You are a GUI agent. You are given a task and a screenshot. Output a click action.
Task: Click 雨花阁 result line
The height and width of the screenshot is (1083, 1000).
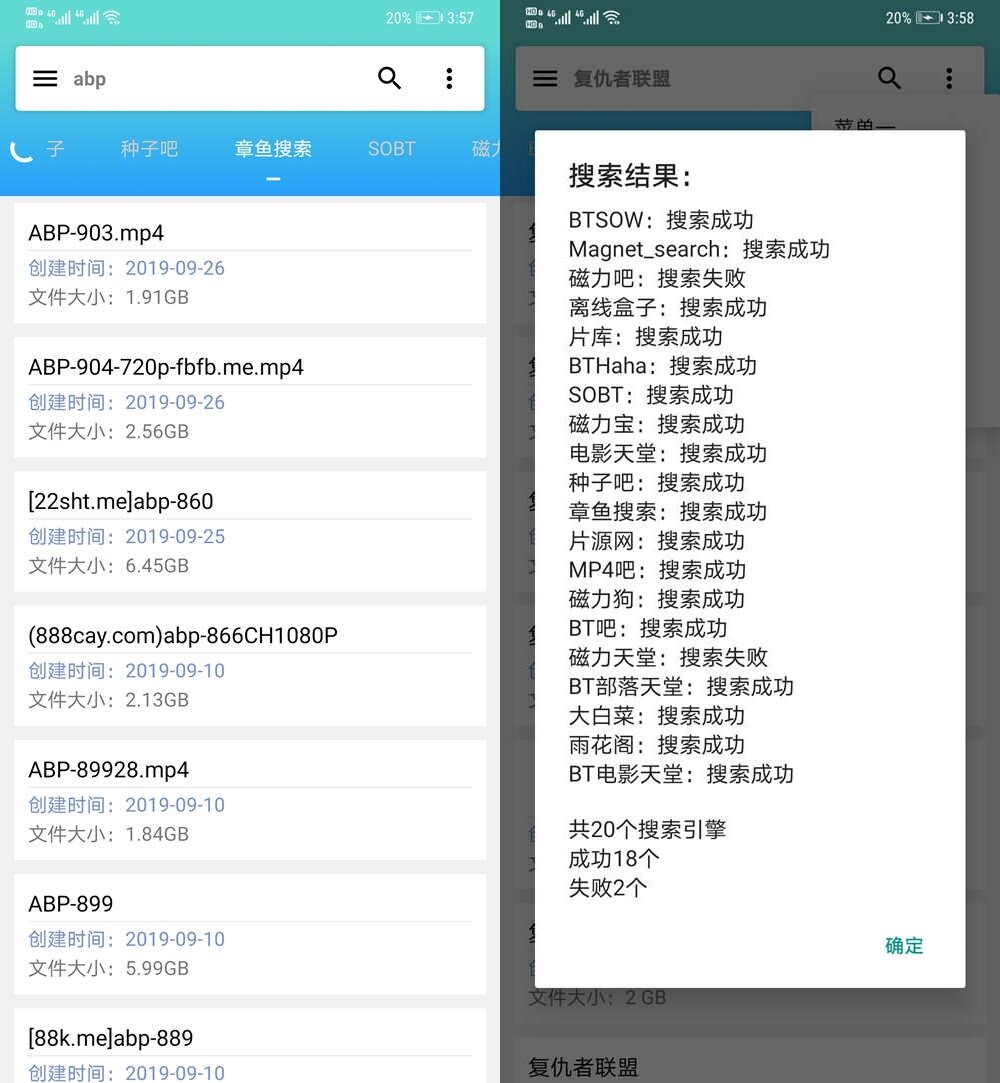tap(657, 745)
